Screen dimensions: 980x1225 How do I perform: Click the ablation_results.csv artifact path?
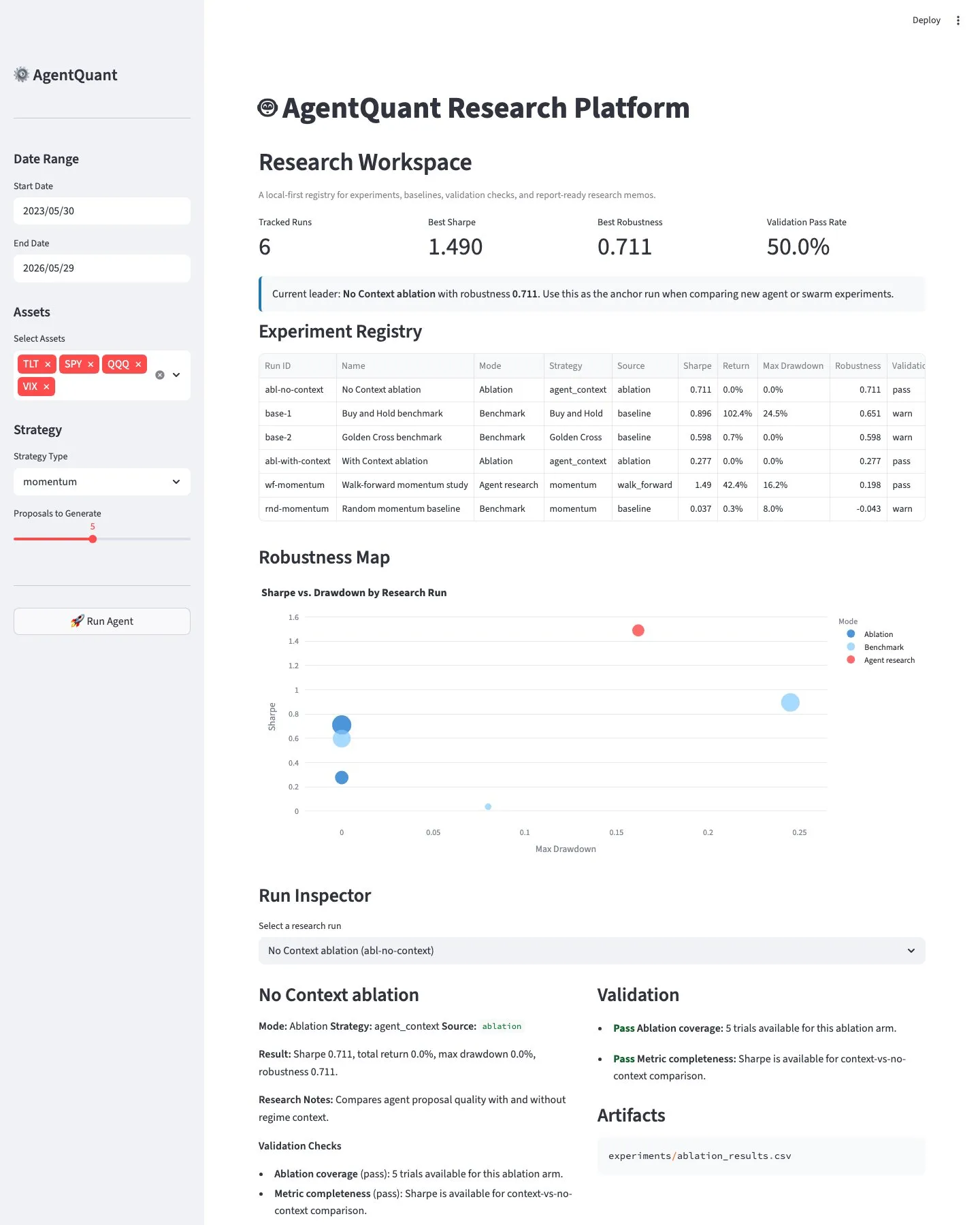coord(700,1156)
